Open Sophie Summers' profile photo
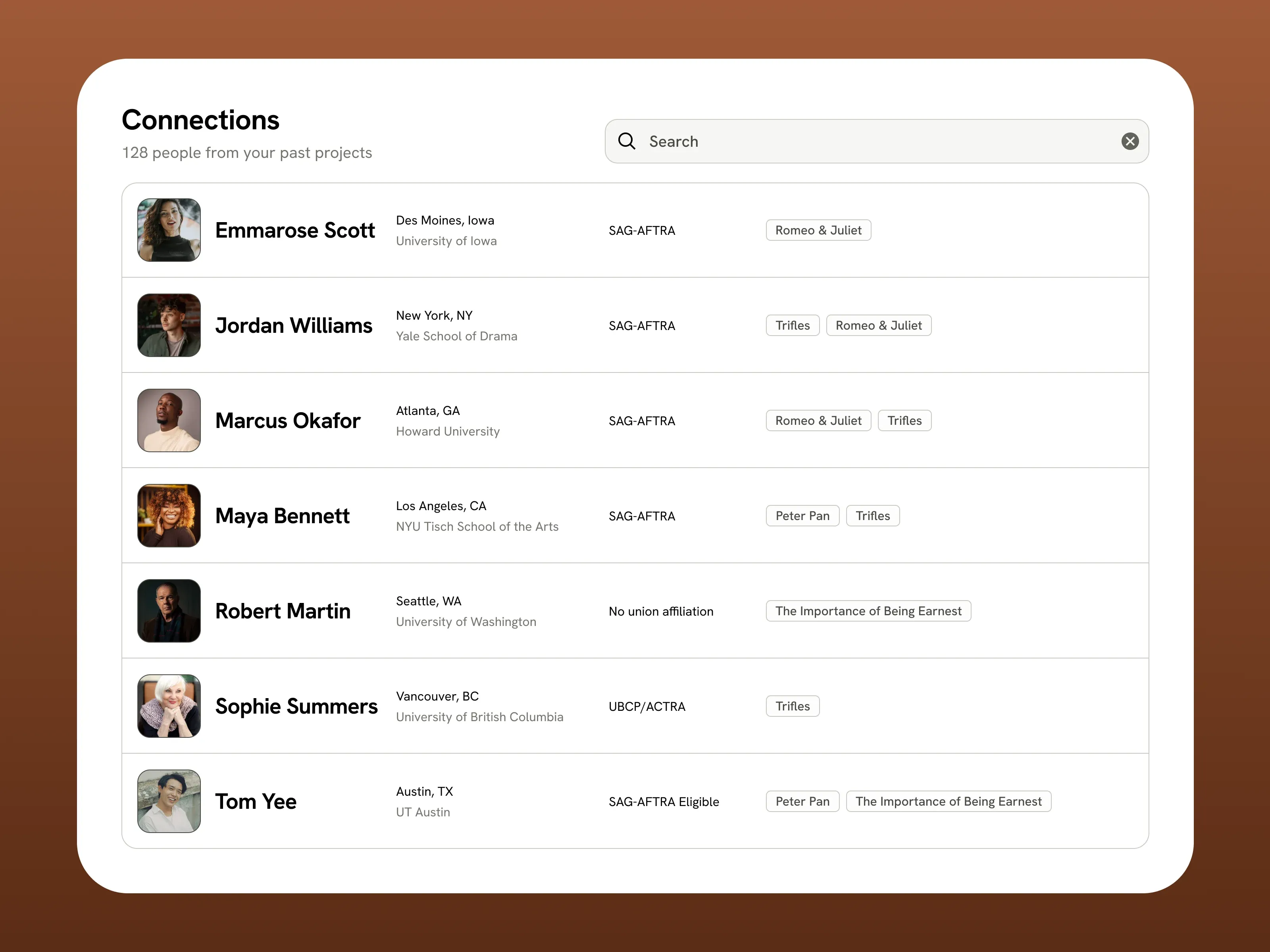The image size is (1270, 952). [x=169, y=706]
